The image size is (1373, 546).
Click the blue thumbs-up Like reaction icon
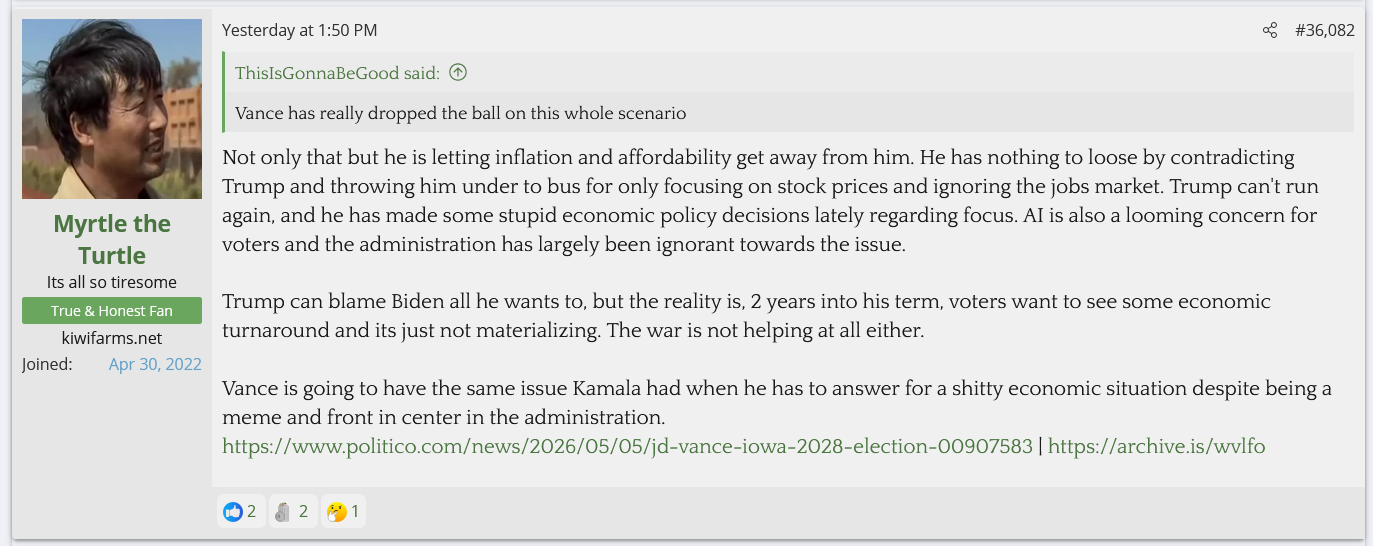coord(233,512)
